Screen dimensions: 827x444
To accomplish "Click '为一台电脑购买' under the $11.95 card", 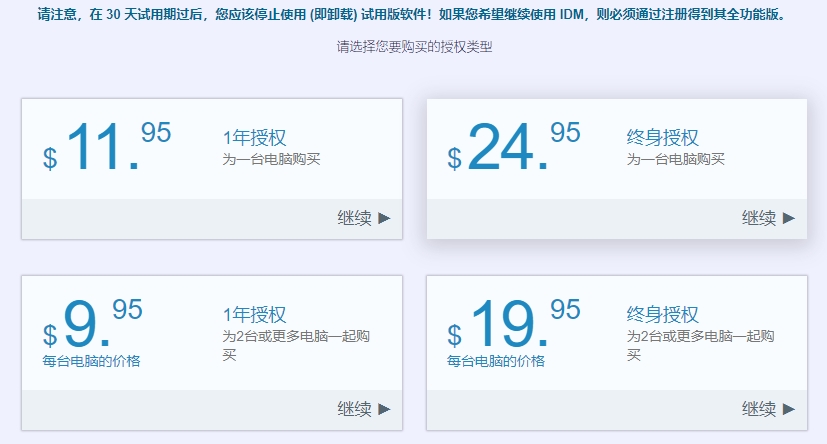I will (x=271, y=159).
